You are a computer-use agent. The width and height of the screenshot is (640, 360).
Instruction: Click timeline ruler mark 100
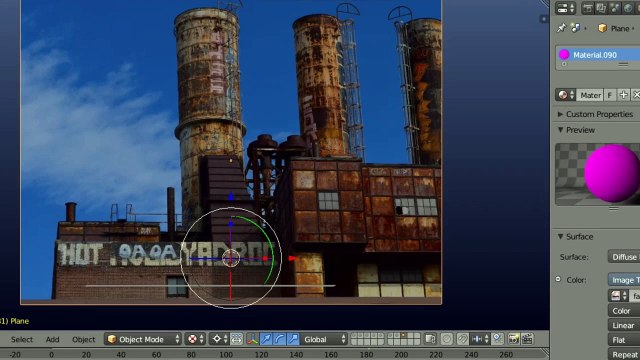[x=226, y=355]
